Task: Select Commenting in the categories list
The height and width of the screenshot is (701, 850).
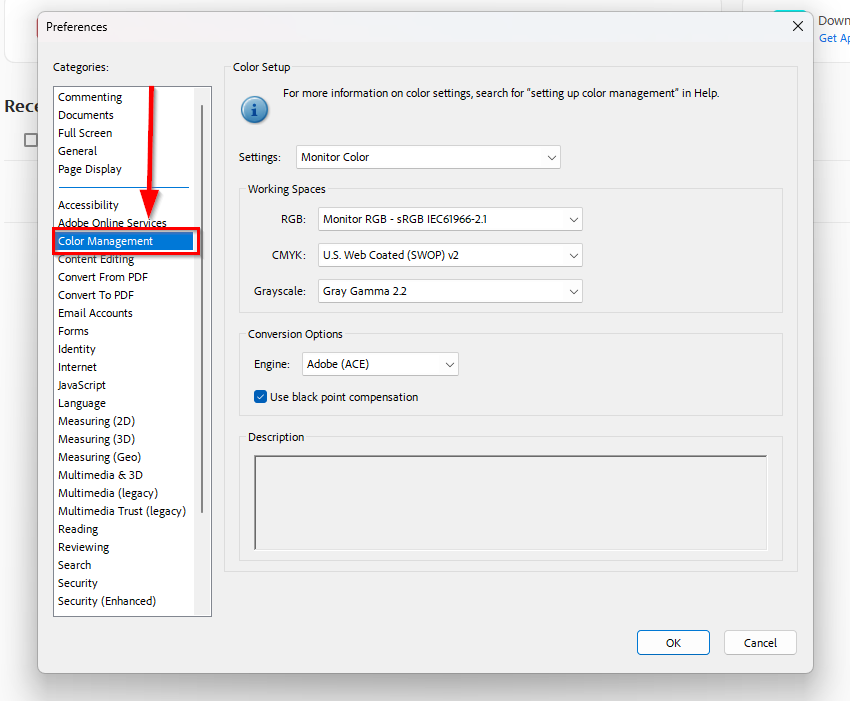Action: pyautogui.click(x=90, y=97)
